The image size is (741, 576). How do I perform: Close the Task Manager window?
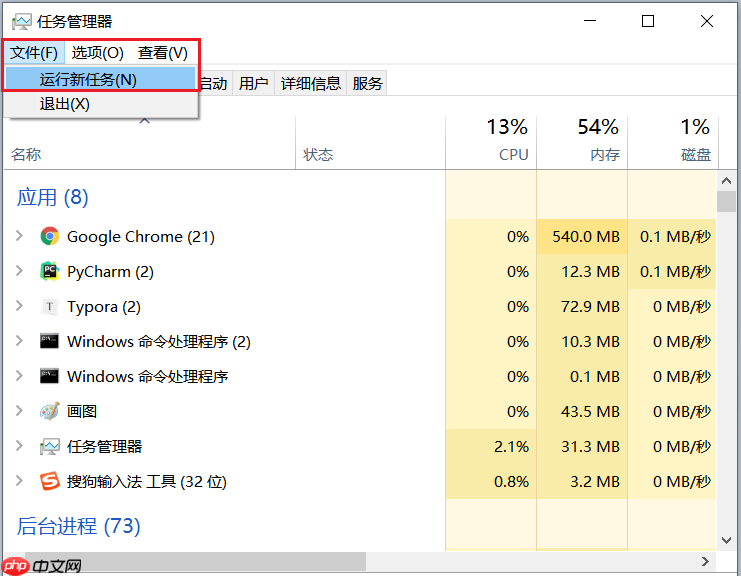[x=707, y=21]
